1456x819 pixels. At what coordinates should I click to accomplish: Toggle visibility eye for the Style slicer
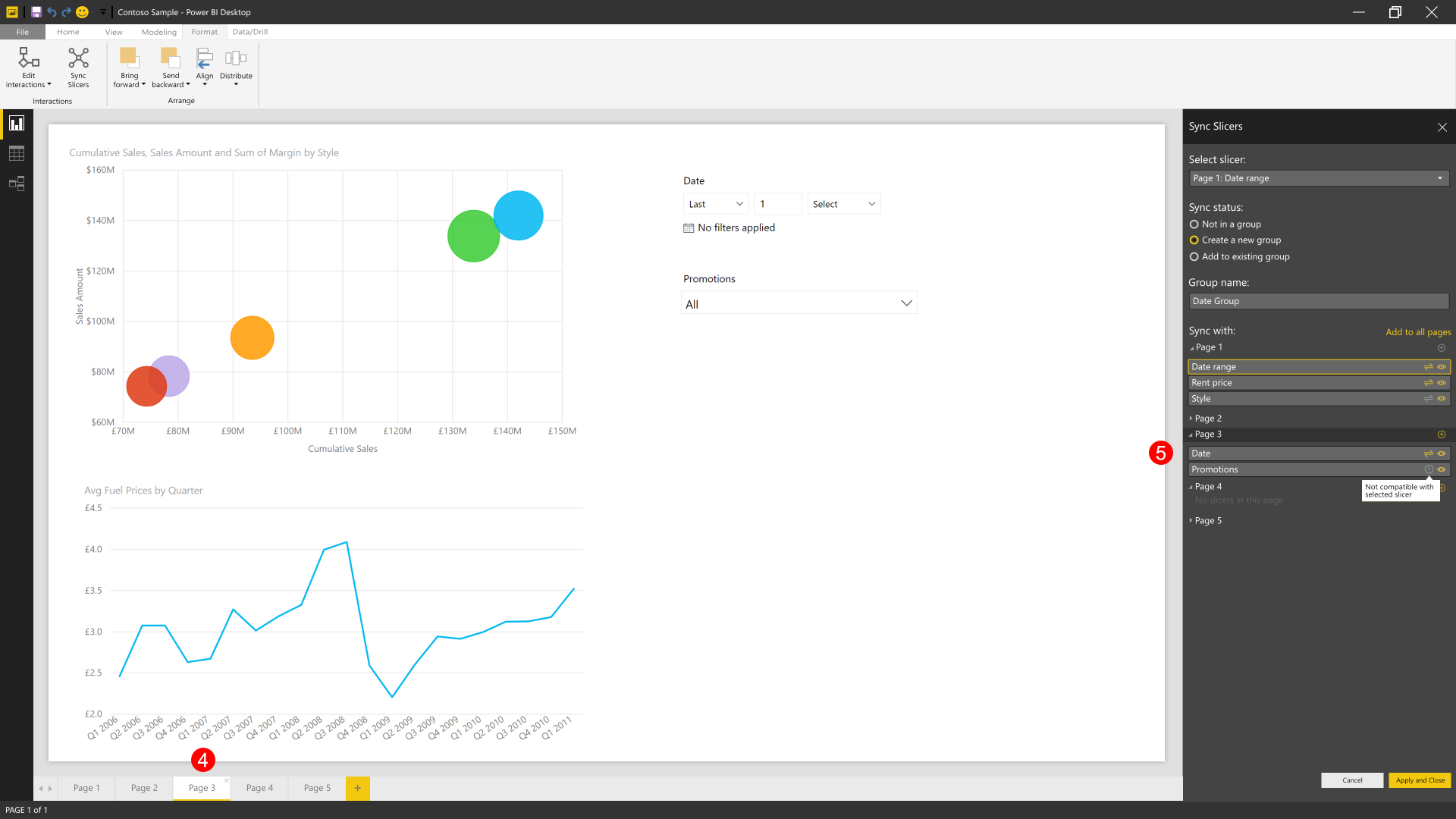tap(1442, 399)
